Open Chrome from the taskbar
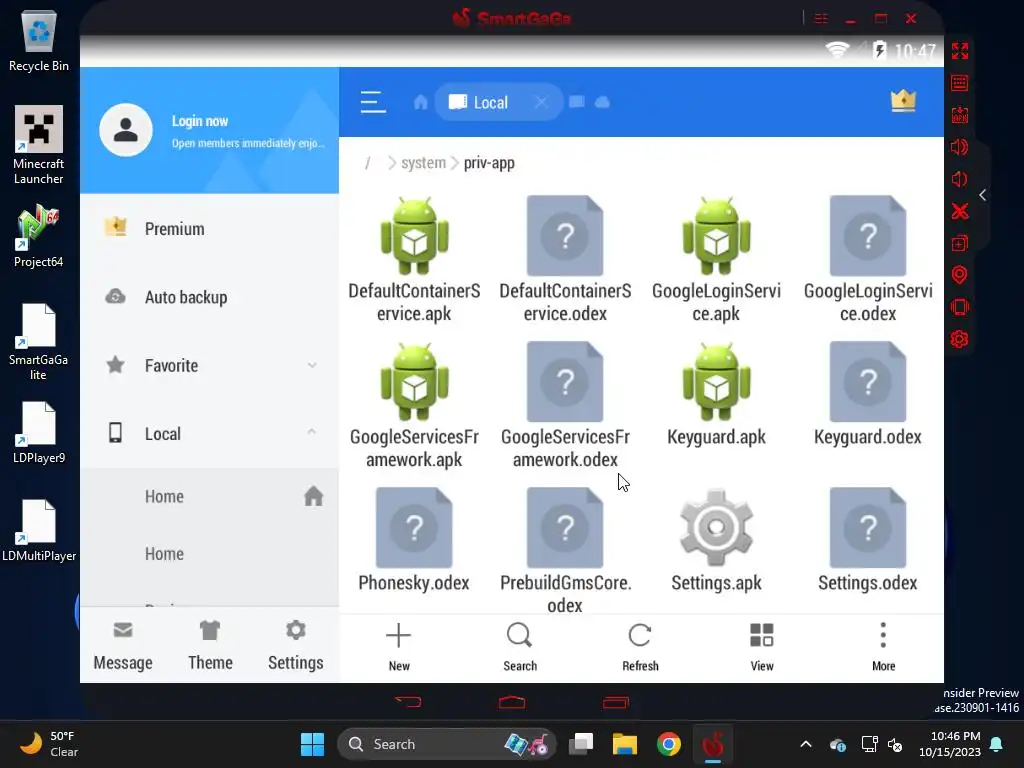1024x768 pixels. point(669,744)
